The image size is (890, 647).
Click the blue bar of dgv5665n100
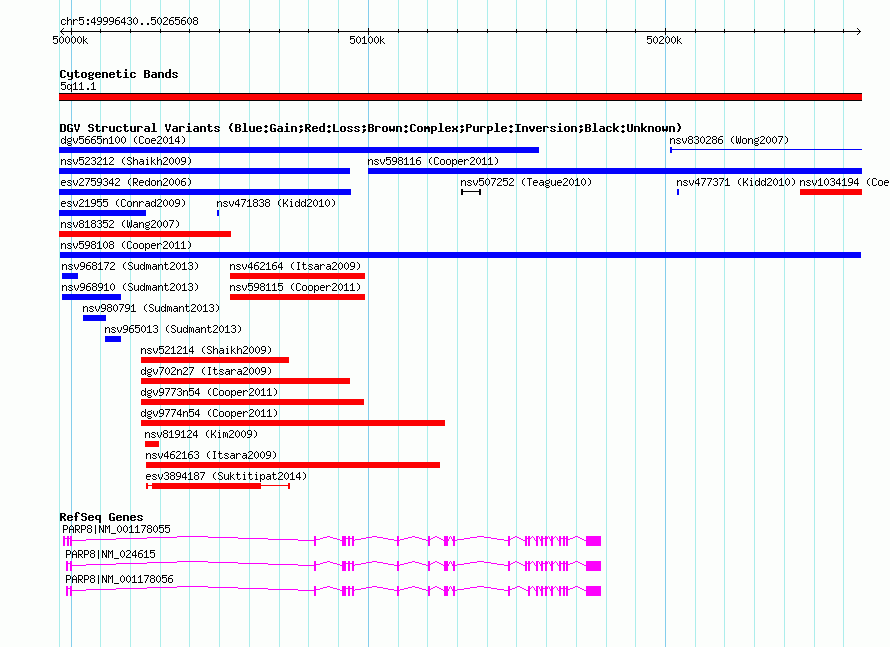pos(299,150)
